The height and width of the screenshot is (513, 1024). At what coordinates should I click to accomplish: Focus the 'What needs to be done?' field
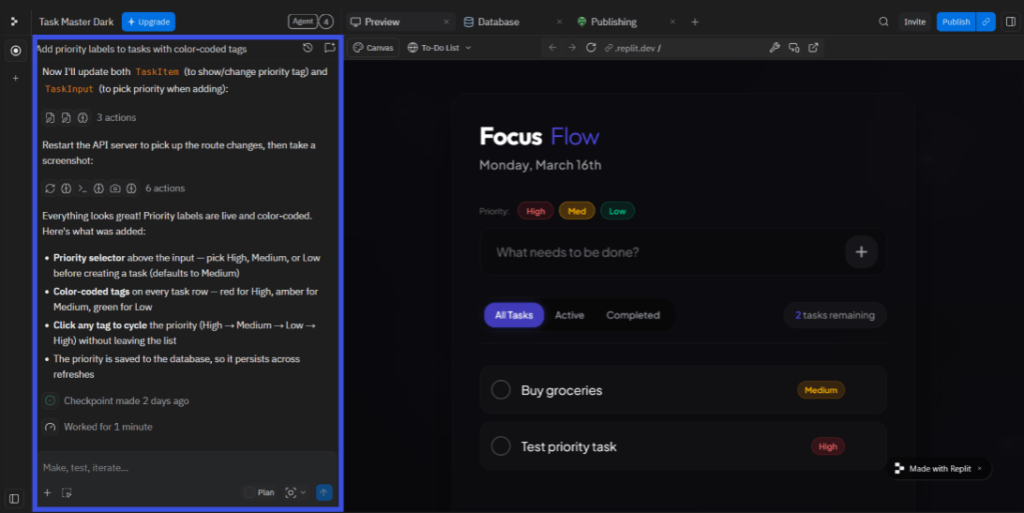660,252
